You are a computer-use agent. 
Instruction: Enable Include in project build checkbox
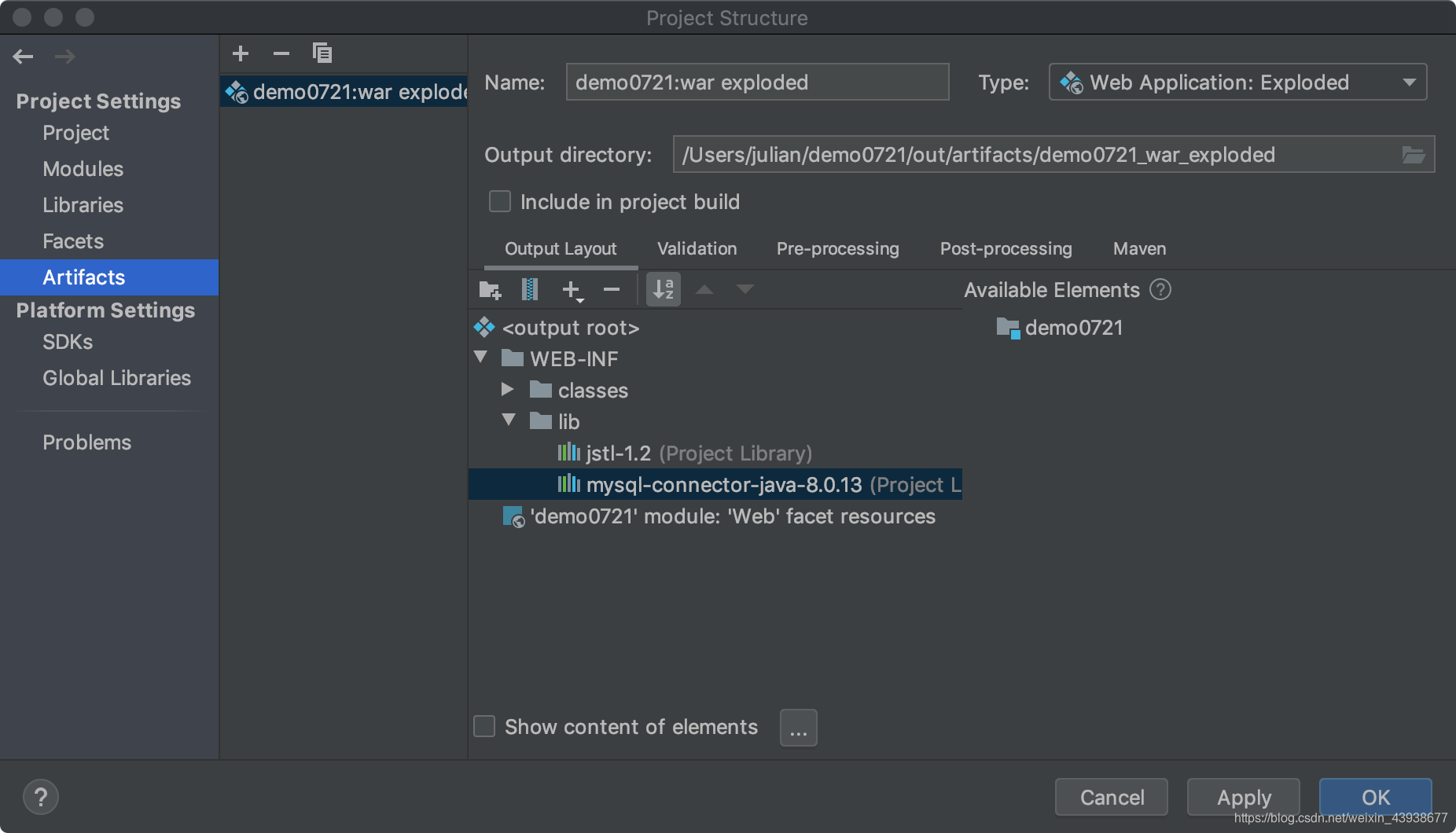500,201
